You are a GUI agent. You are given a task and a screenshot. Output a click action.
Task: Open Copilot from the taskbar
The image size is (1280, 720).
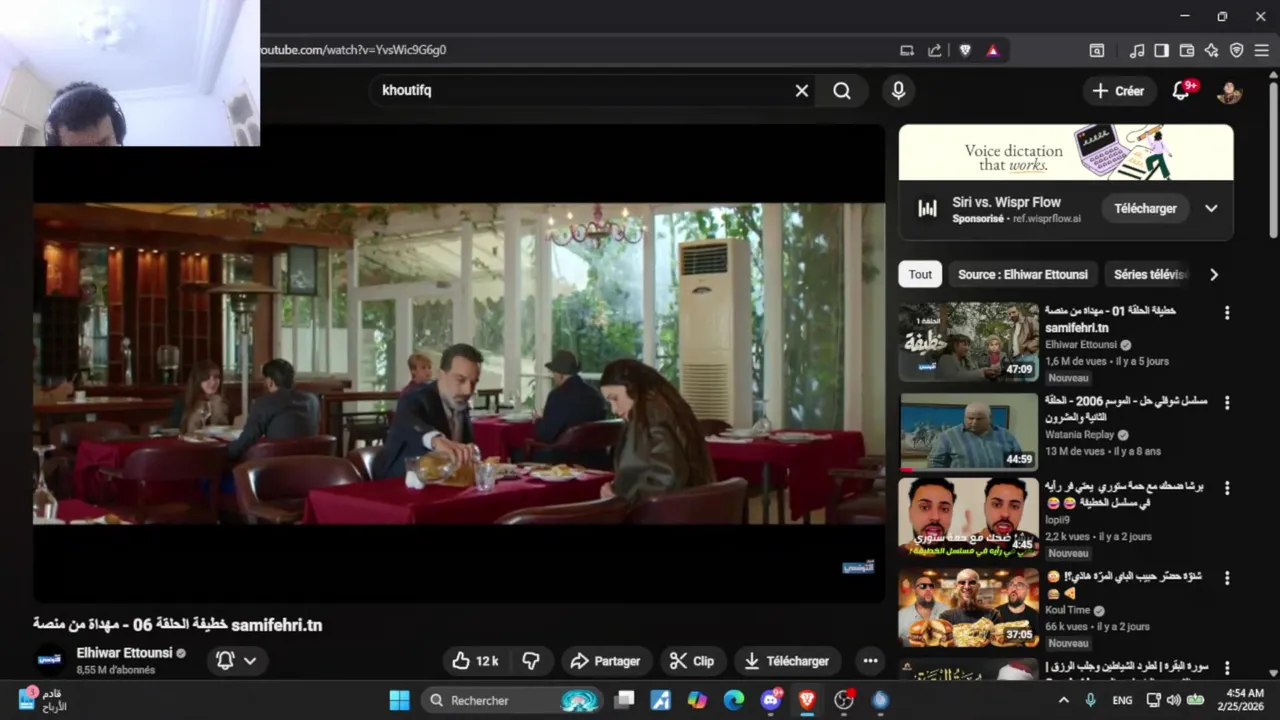697,700
